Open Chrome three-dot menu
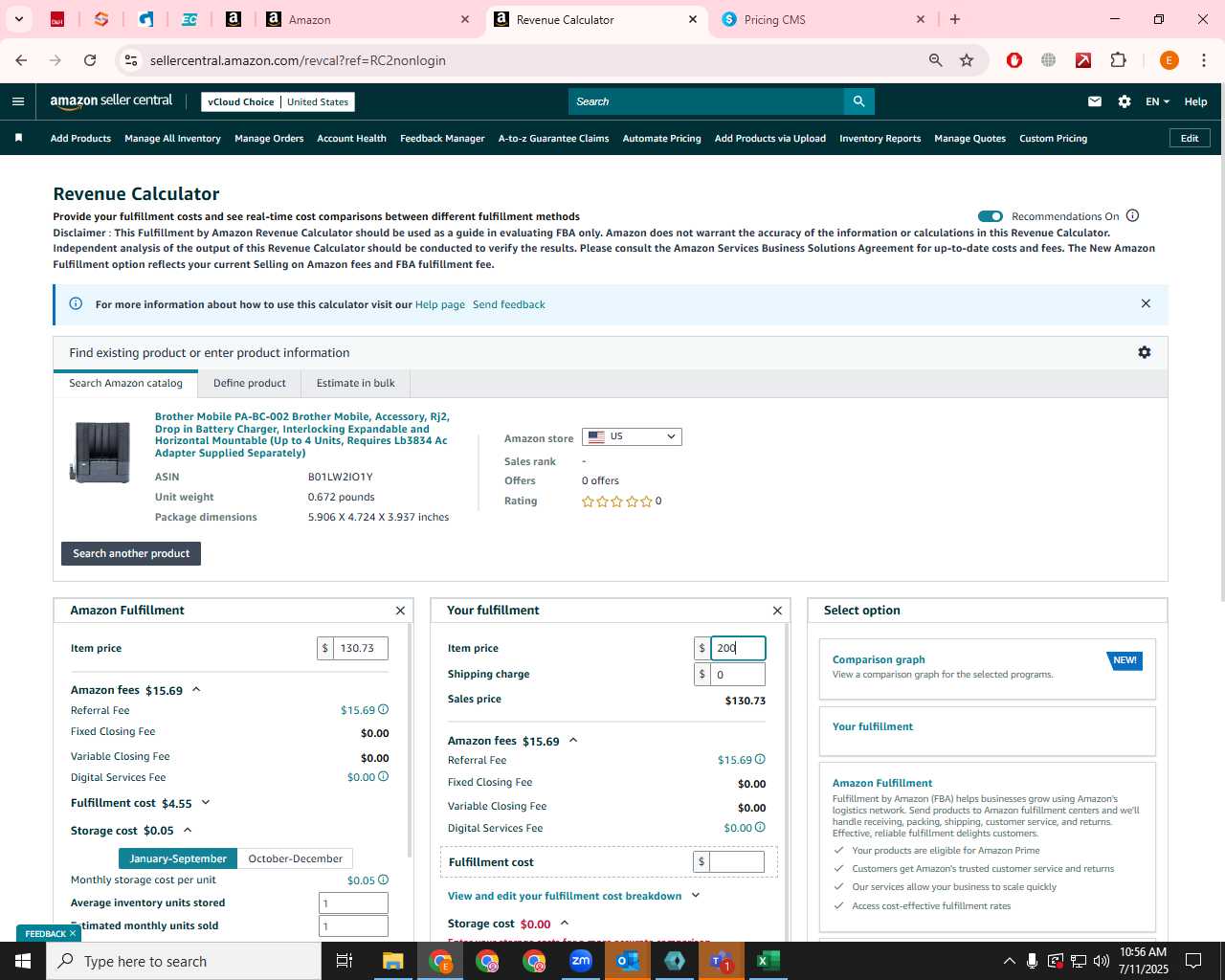Viewport: 1225px width, 980px height. [1203, 60]
